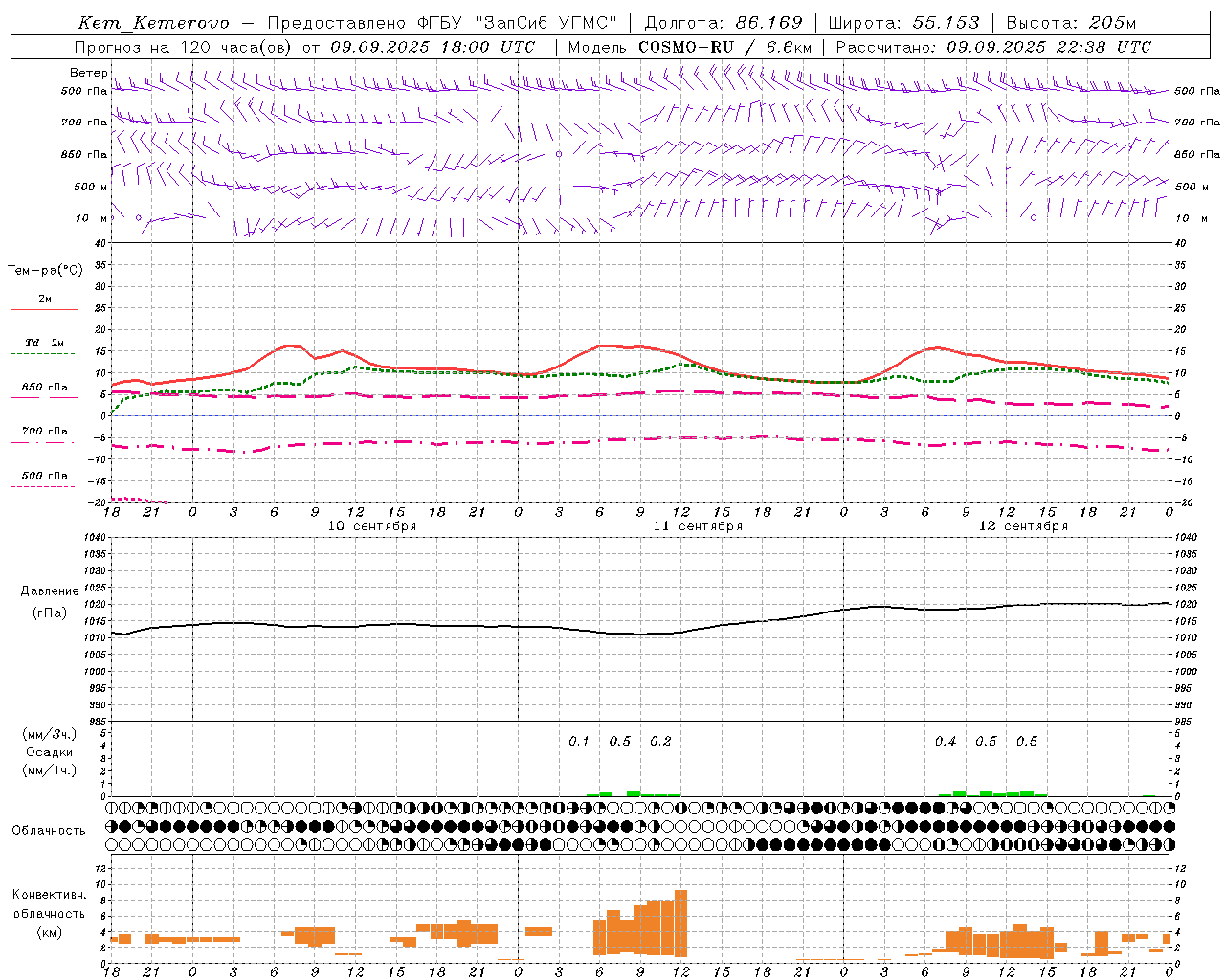The image size is (1225, 980).
Task: Click the (мм/3ч.) unit label
Action: point(50,734)
